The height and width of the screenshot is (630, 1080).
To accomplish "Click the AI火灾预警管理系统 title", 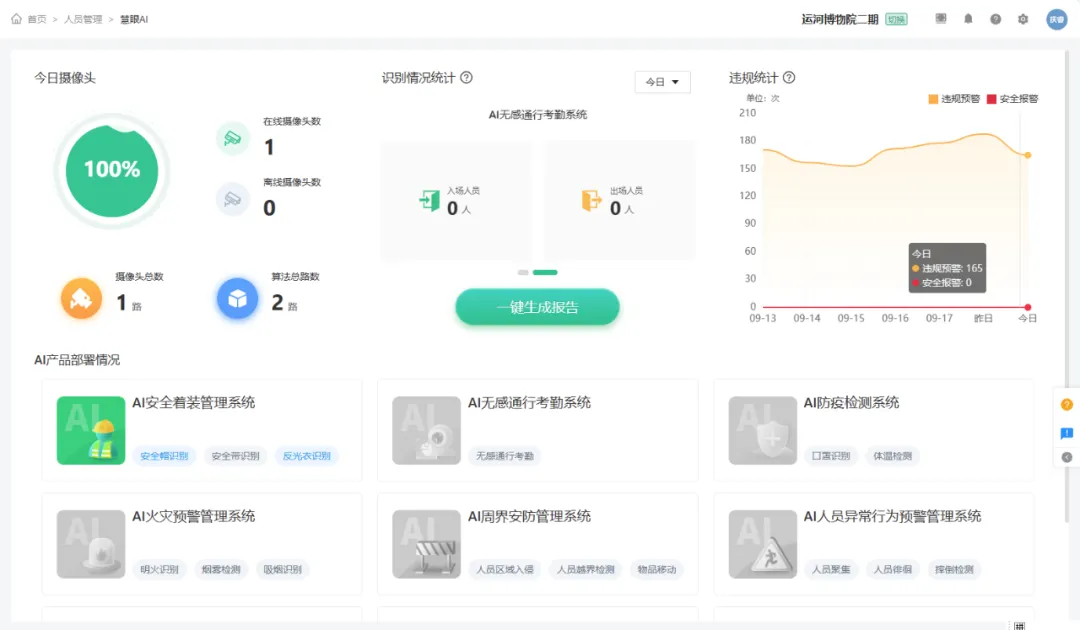I will pyautogui.click(x=194, y=516).
